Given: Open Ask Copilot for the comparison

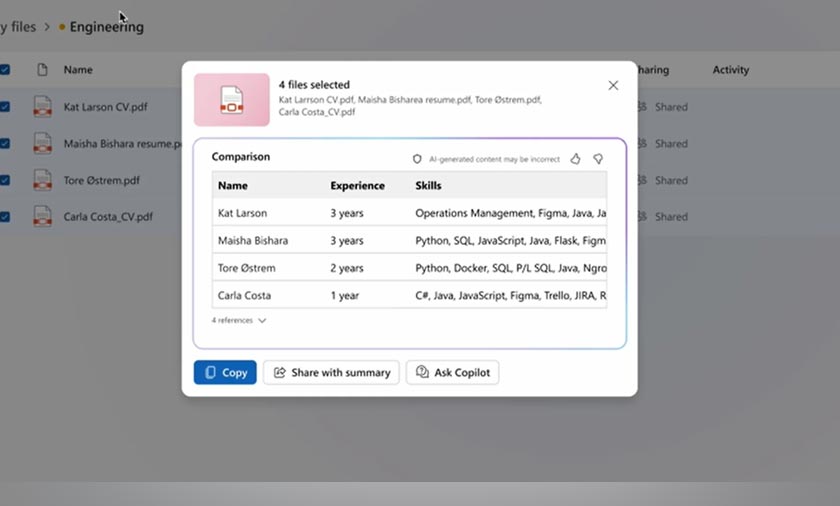Looking at the screenshot, I should click(x=452, y=373).
